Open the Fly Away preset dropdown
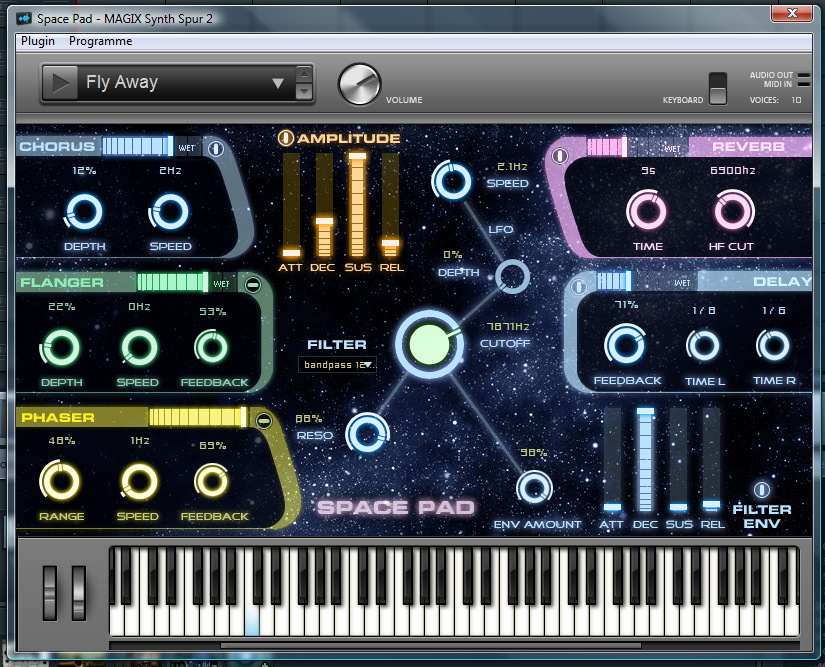Screen dimensions: 825x667 278,83
